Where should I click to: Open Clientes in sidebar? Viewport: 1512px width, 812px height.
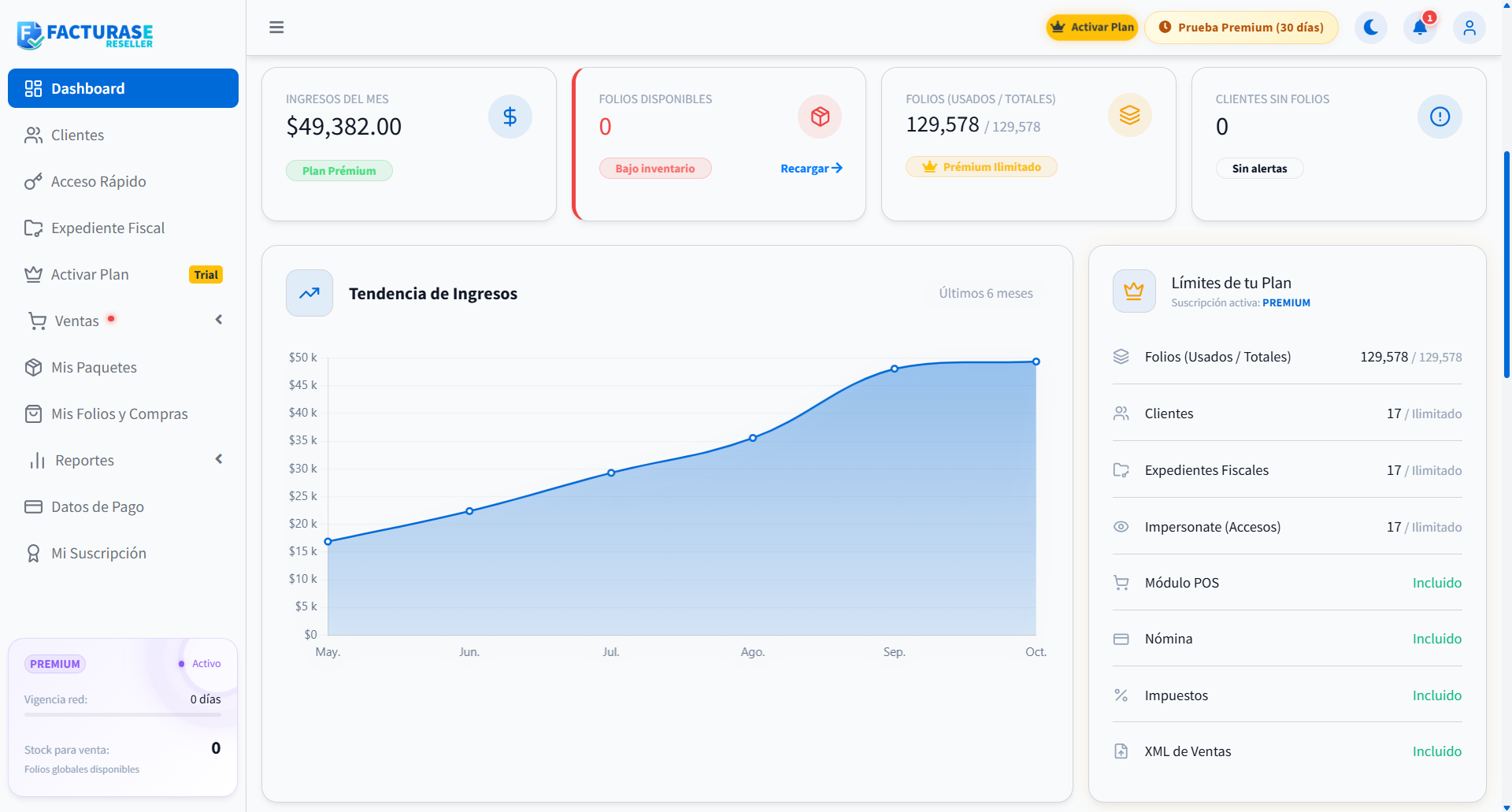[123, 135]
